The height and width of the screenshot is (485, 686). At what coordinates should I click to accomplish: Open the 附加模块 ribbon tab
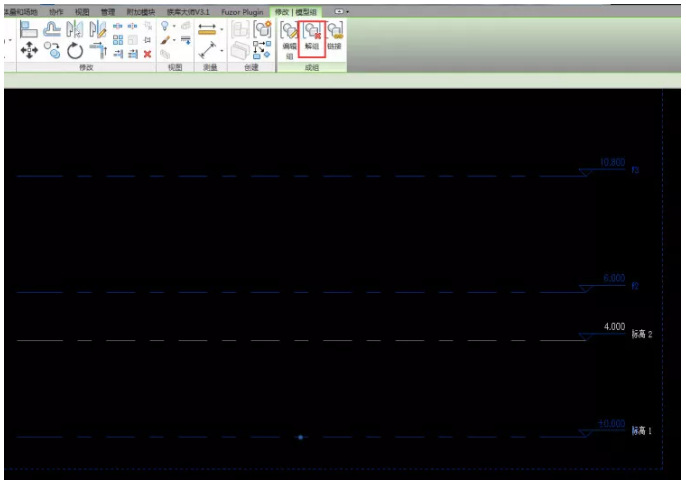pyautogui.click(x=140, y=12)
